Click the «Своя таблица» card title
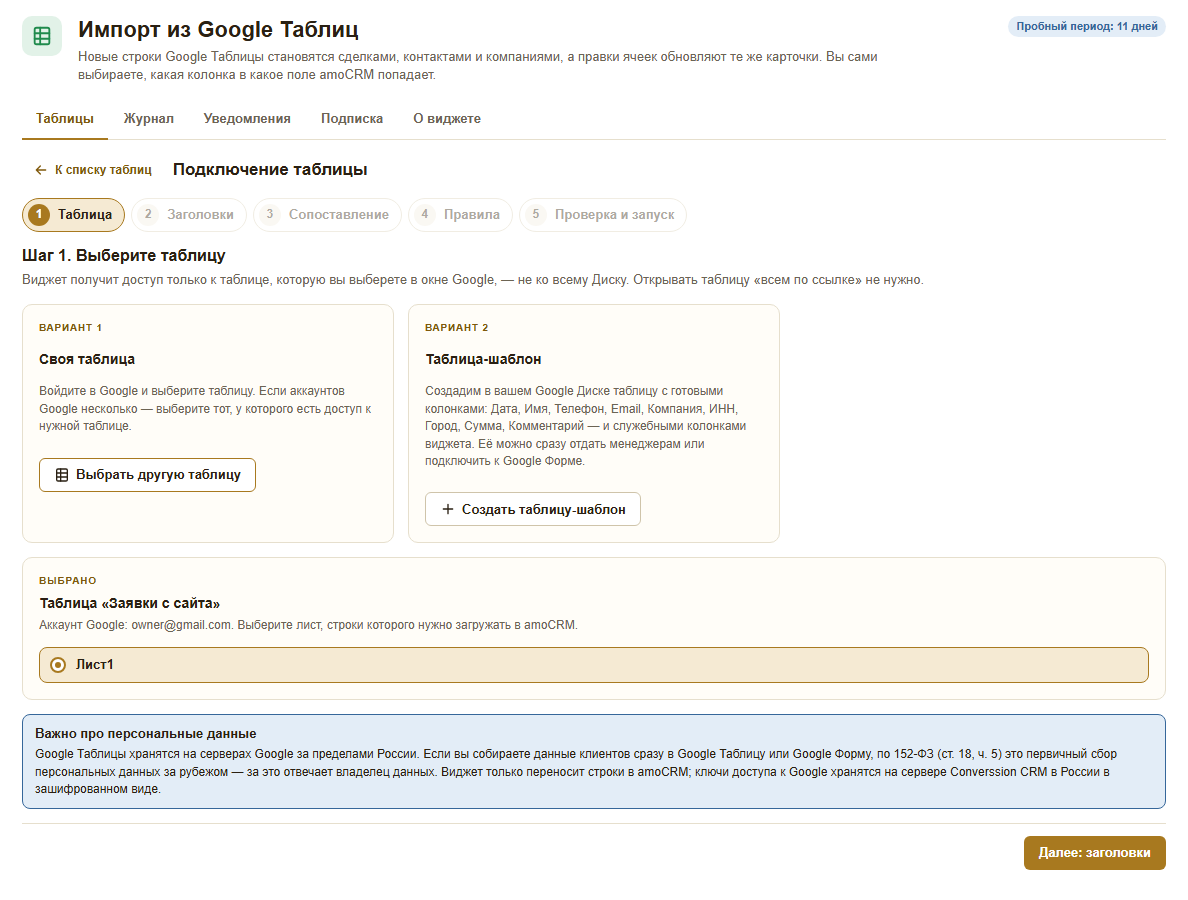The image size is (1188, 900). tap(87, 359)
